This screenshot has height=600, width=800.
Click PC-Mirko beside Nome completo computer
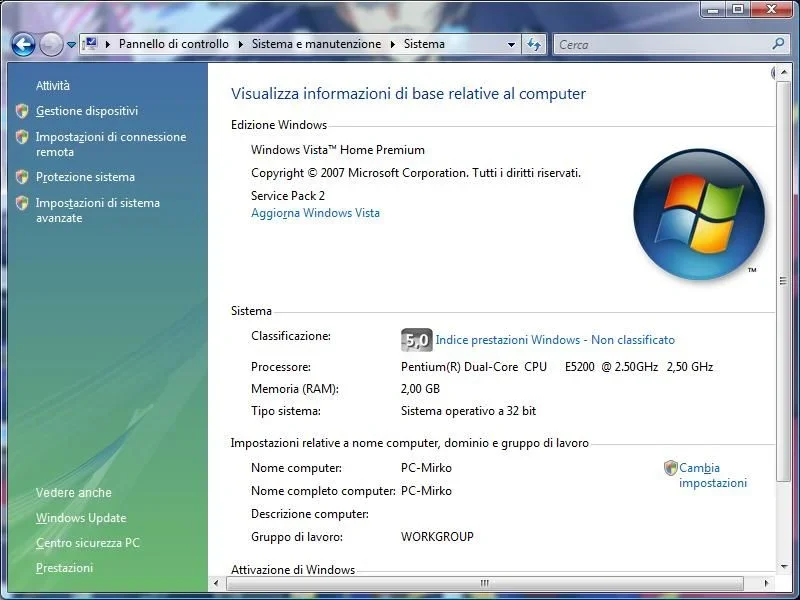click(427, 491)
